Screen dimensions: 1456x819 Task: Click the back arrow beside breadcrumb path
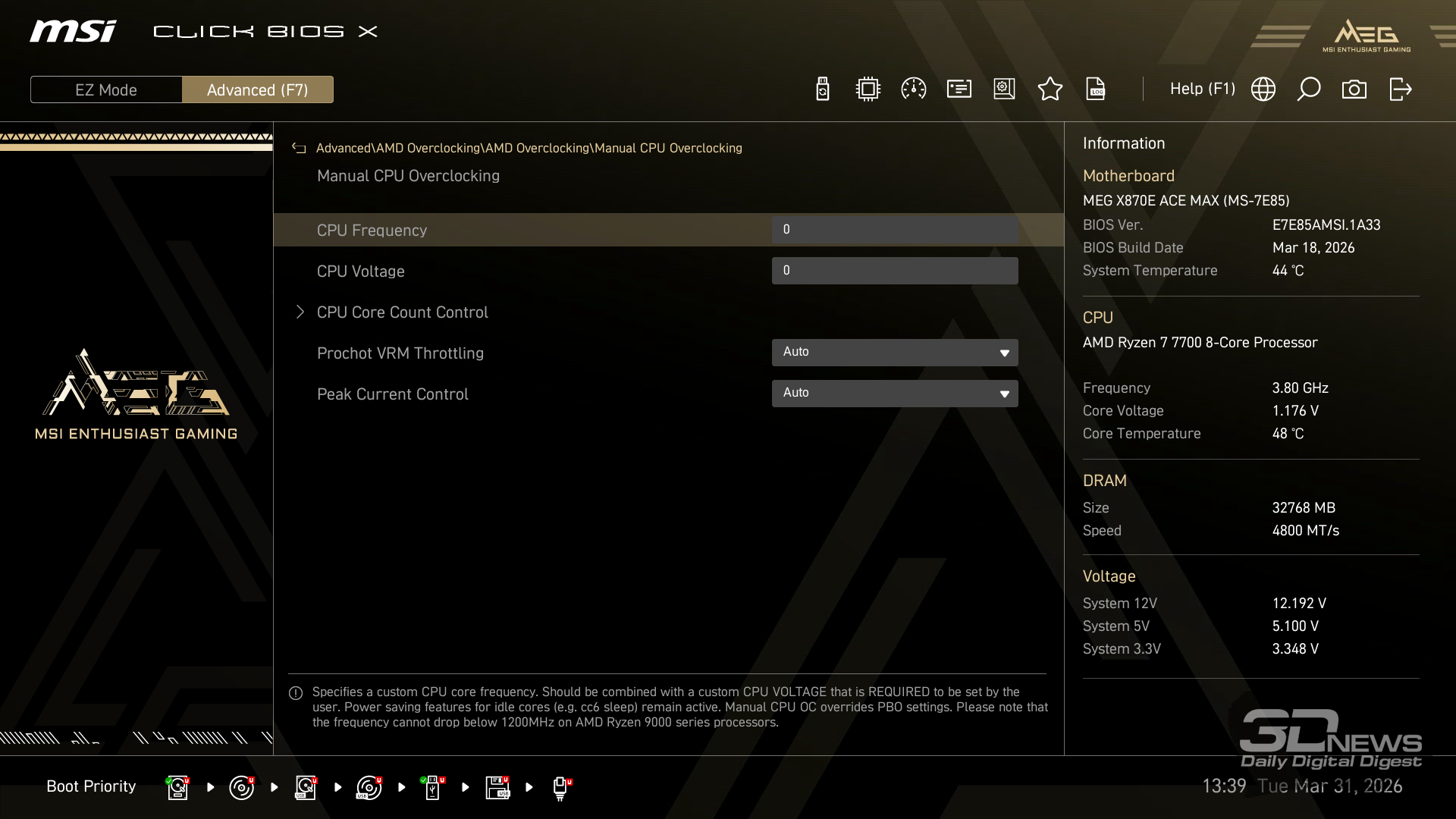click(299, 148)
